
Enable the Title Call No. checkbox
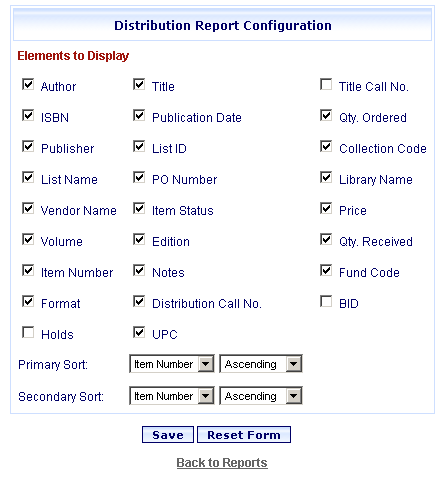326,85
